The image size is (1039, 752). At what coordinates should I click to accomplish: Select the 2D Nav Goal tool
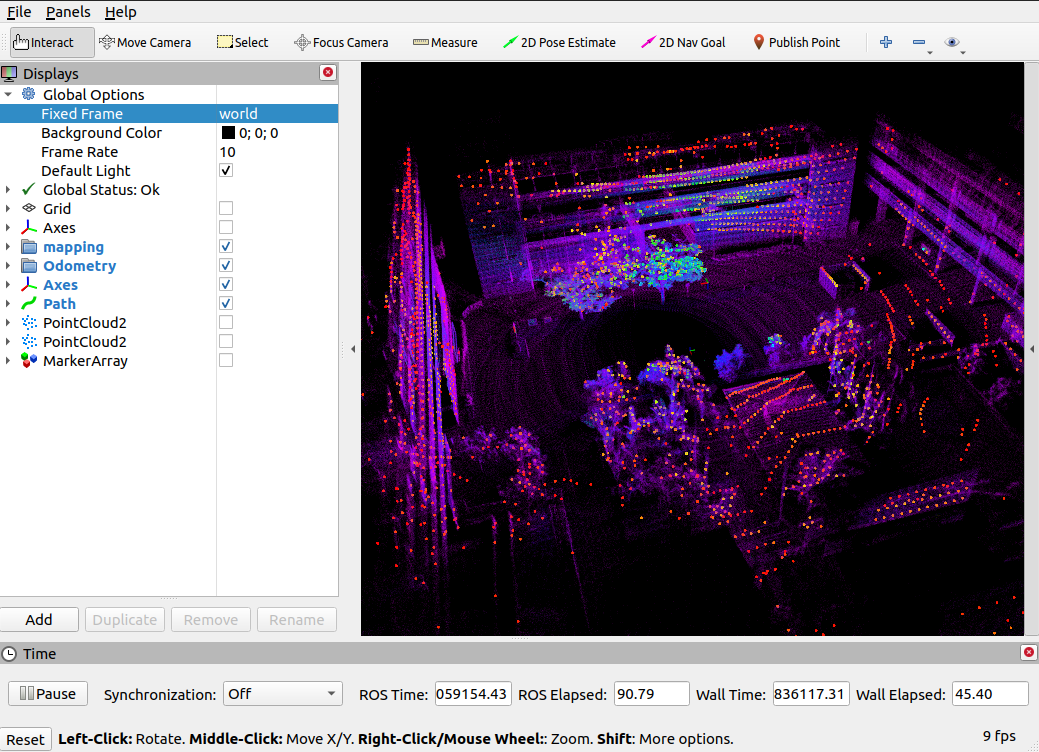click(683, 42)
